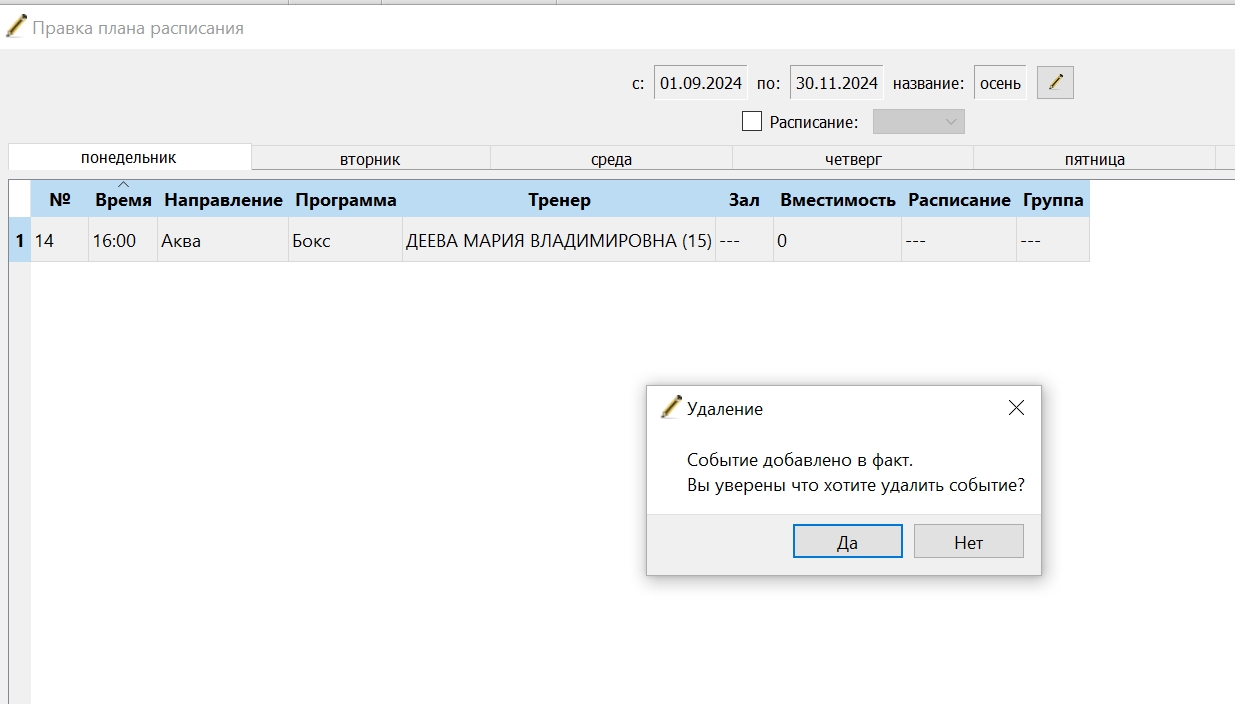1235x704 pixels.
Task: Click the end date field 30.11.2024
Action: pyautogui.click(x=837, y=83)
